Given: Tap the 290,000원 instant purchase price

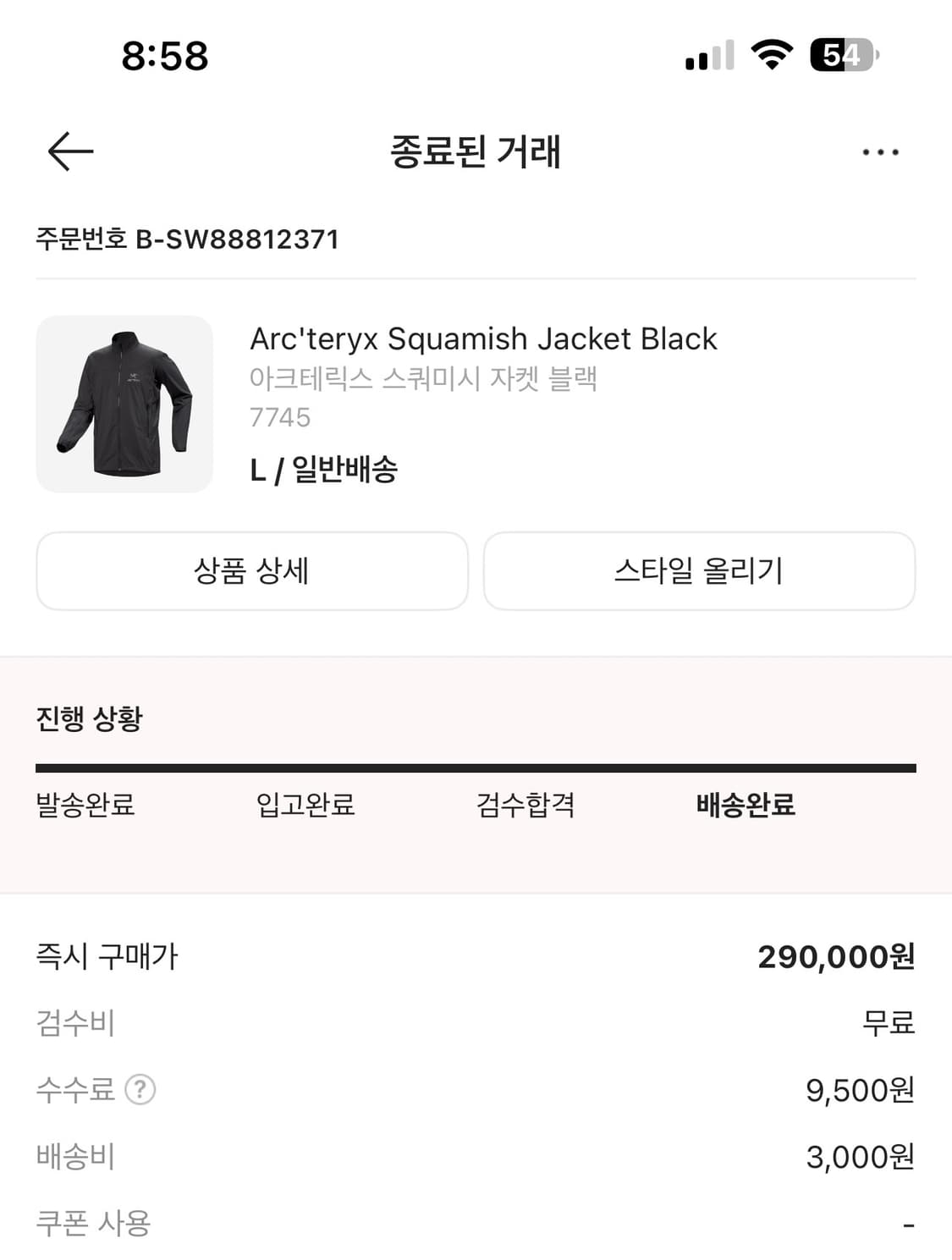Looking at the screenshot, I should coord(835,957).
